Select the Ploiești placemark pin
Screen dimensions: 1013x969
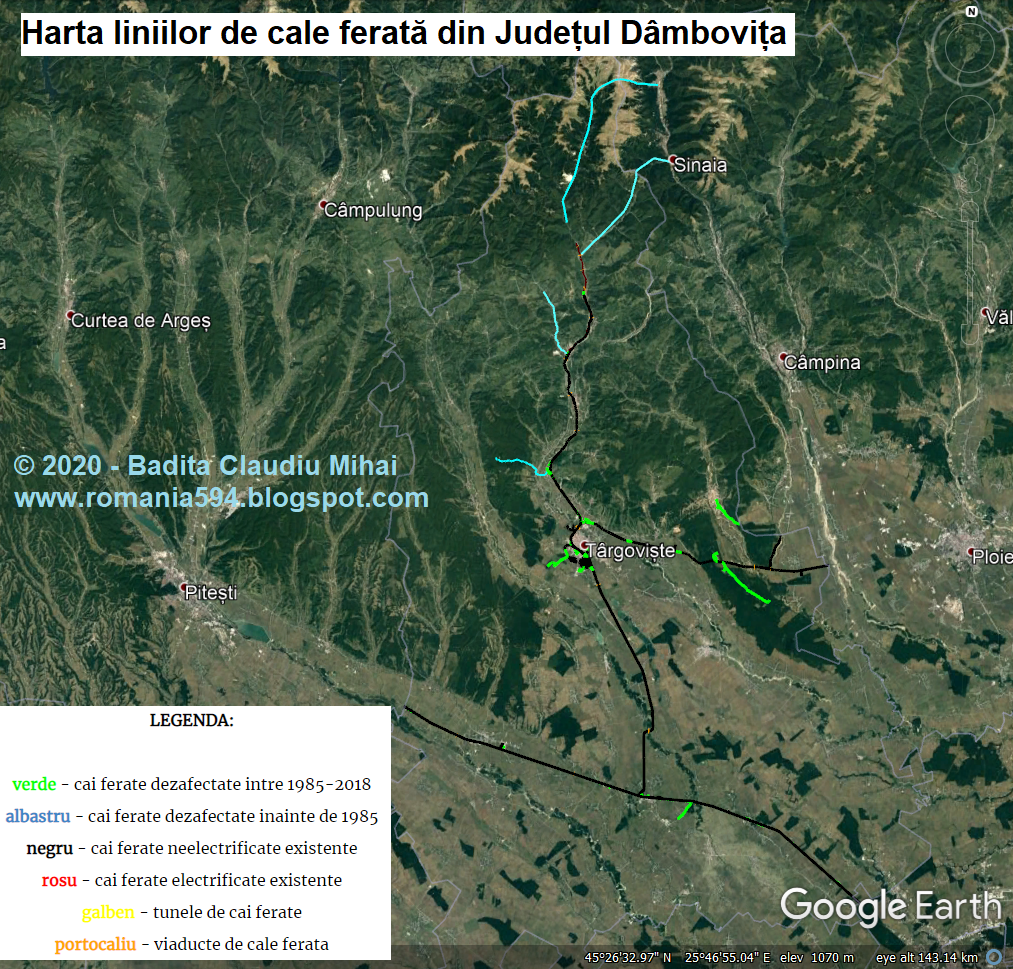[x=969, y=551]
